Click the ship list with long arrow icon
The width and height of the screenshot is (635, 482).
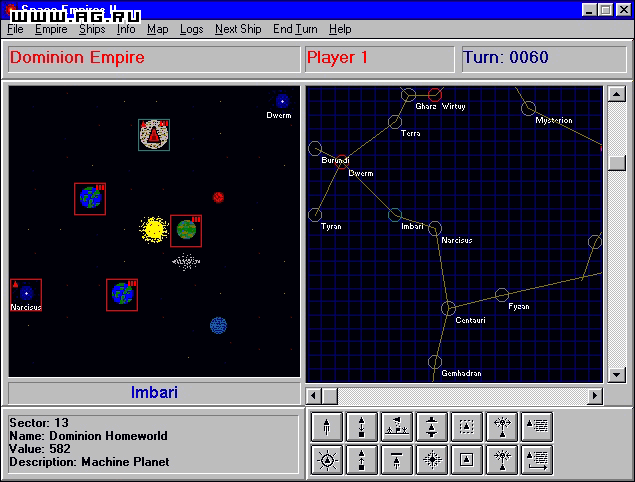pyautogui.click(x=537, y=460)
